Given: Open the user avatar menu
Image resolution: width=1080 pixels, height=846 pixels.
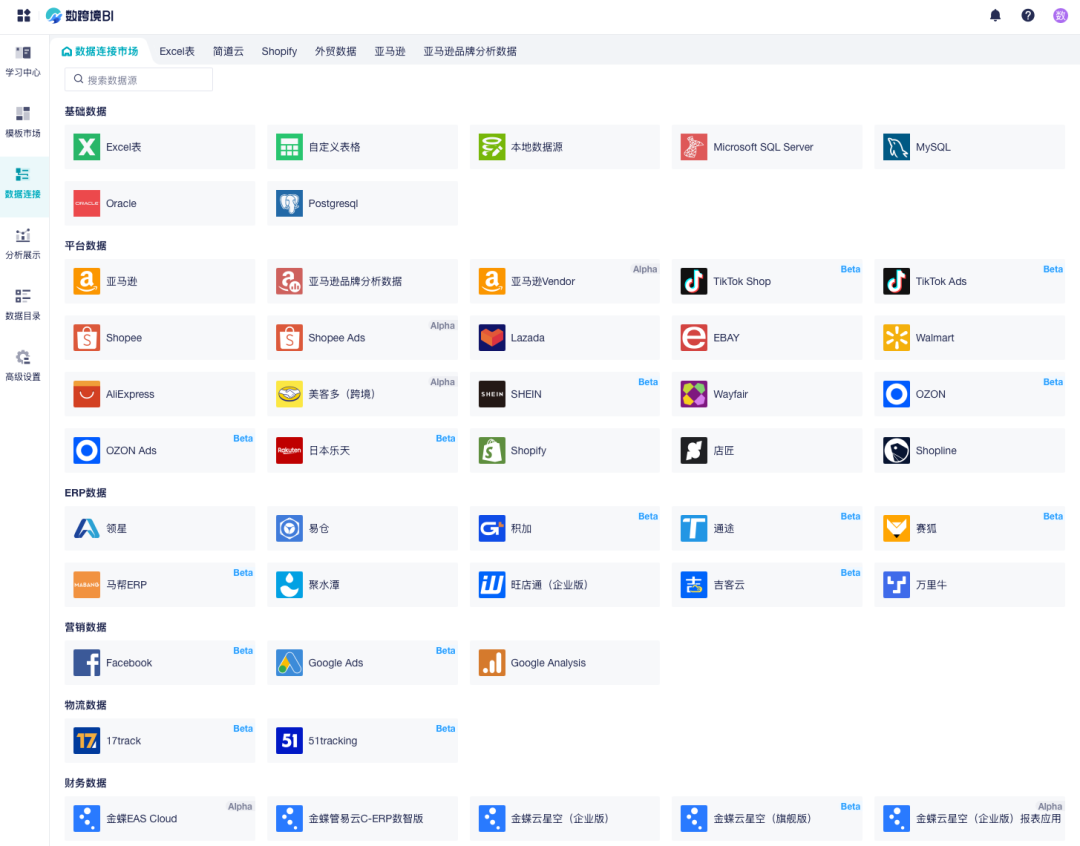Looking at the screenshot, I should (x=1061, y=15).
